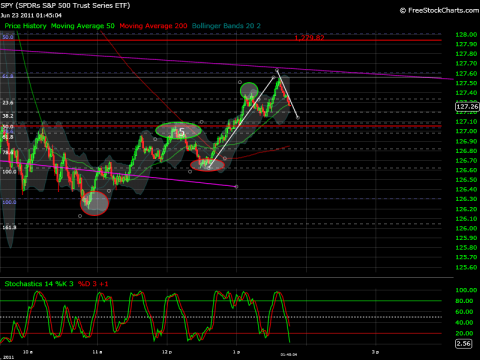480x360 pixels.
Task: Click the %D 3 +1 indicator label
Action: click(x=93, y=284)
